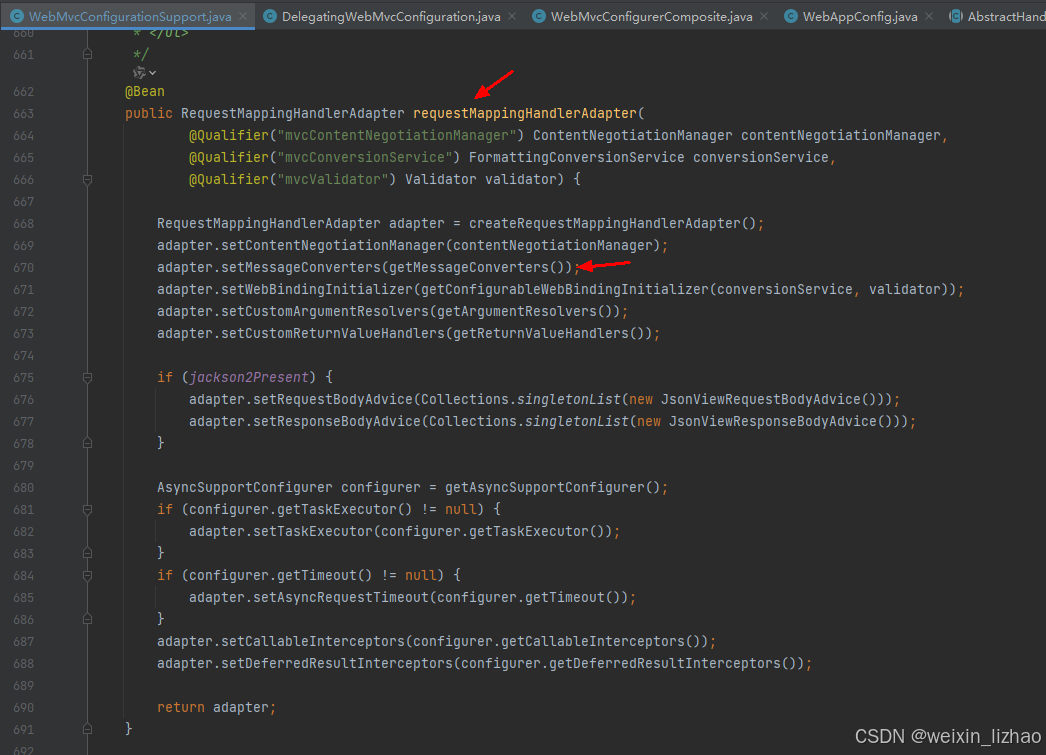Click fold end marker at line 686
The image size is (1046, 755).
(87, 620)
